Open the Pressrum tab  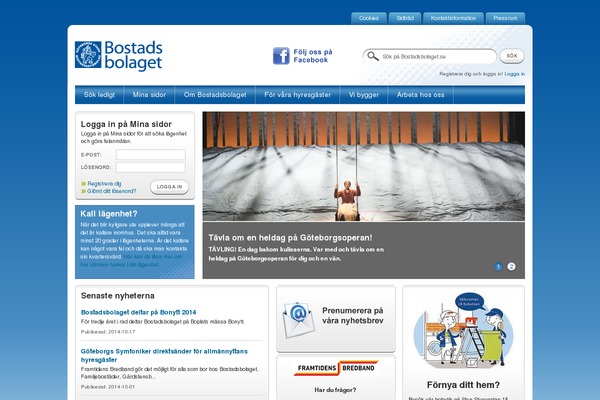(505, 18)
